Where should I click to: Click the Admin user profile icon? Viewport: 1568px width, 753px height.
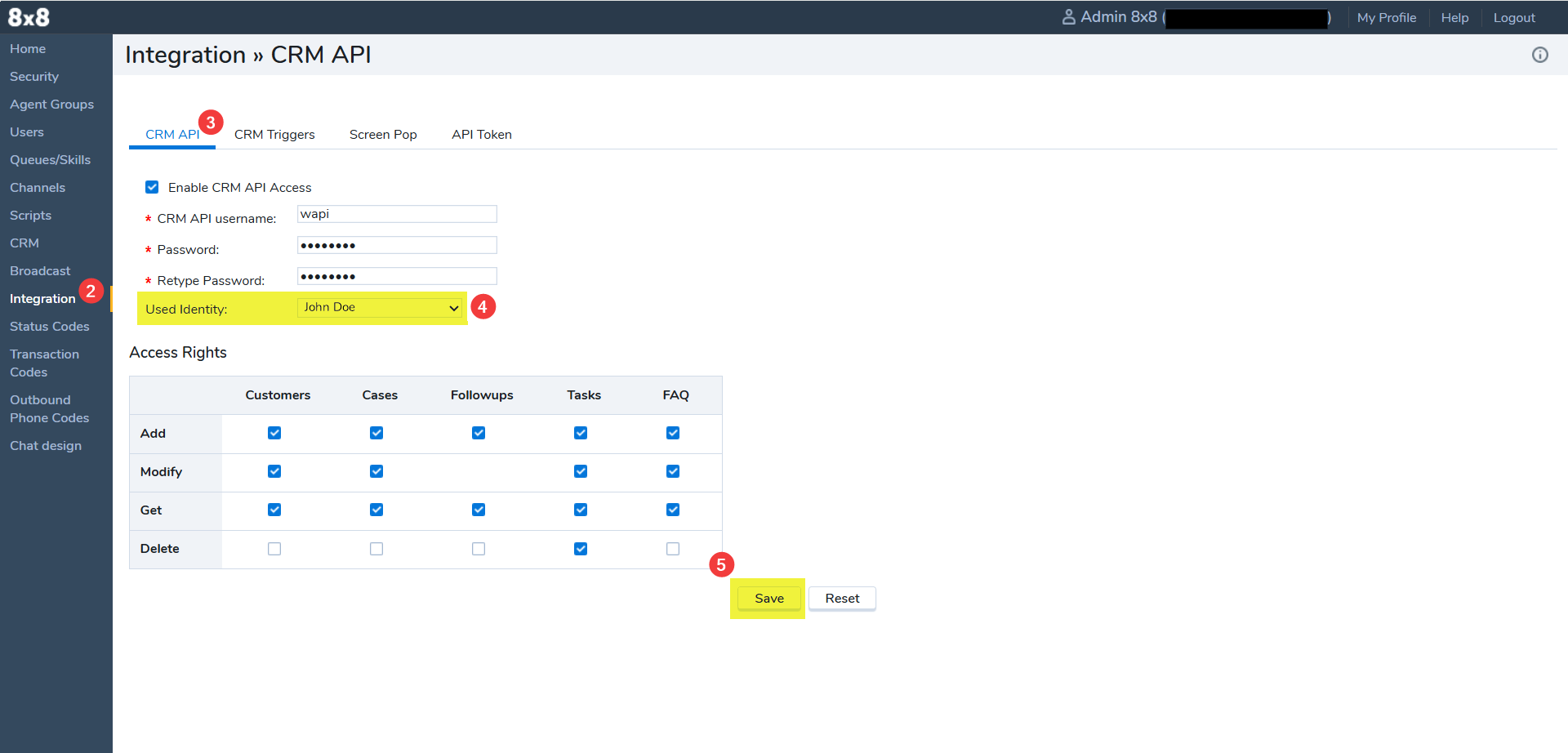coord(1068,17)
